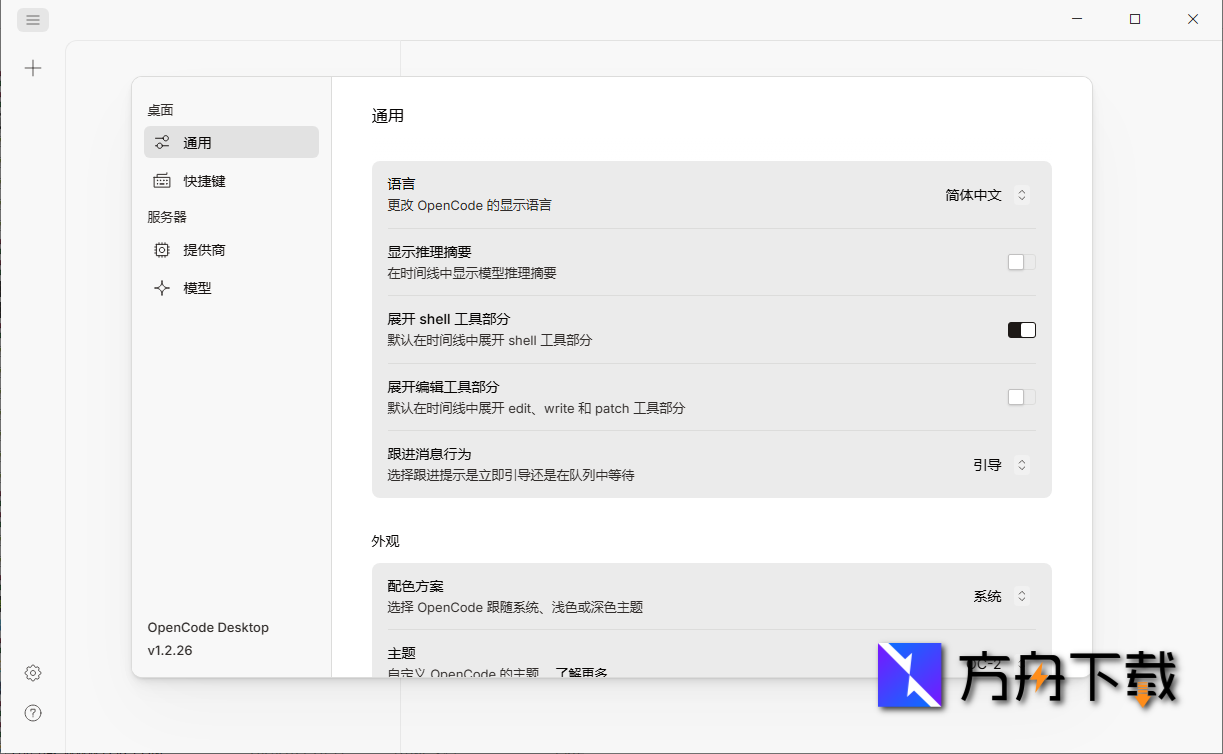Viewport: 1223px width, 754px height.
Task: Open settings with the bottom-left gear icon
Action: [32, 673]
